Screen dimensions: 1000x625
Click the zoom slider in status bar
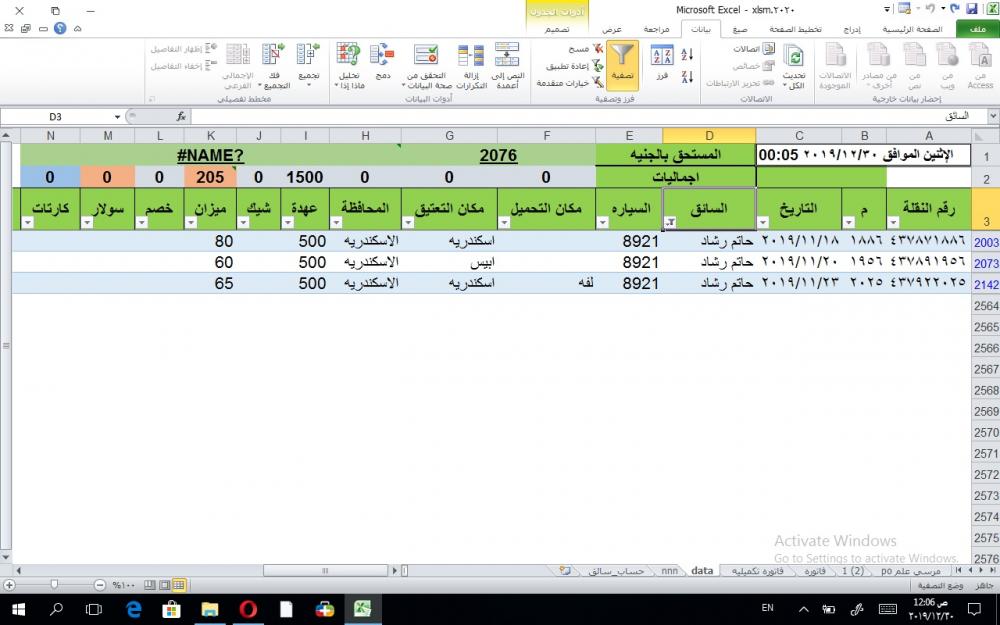[x=54, y=585]
